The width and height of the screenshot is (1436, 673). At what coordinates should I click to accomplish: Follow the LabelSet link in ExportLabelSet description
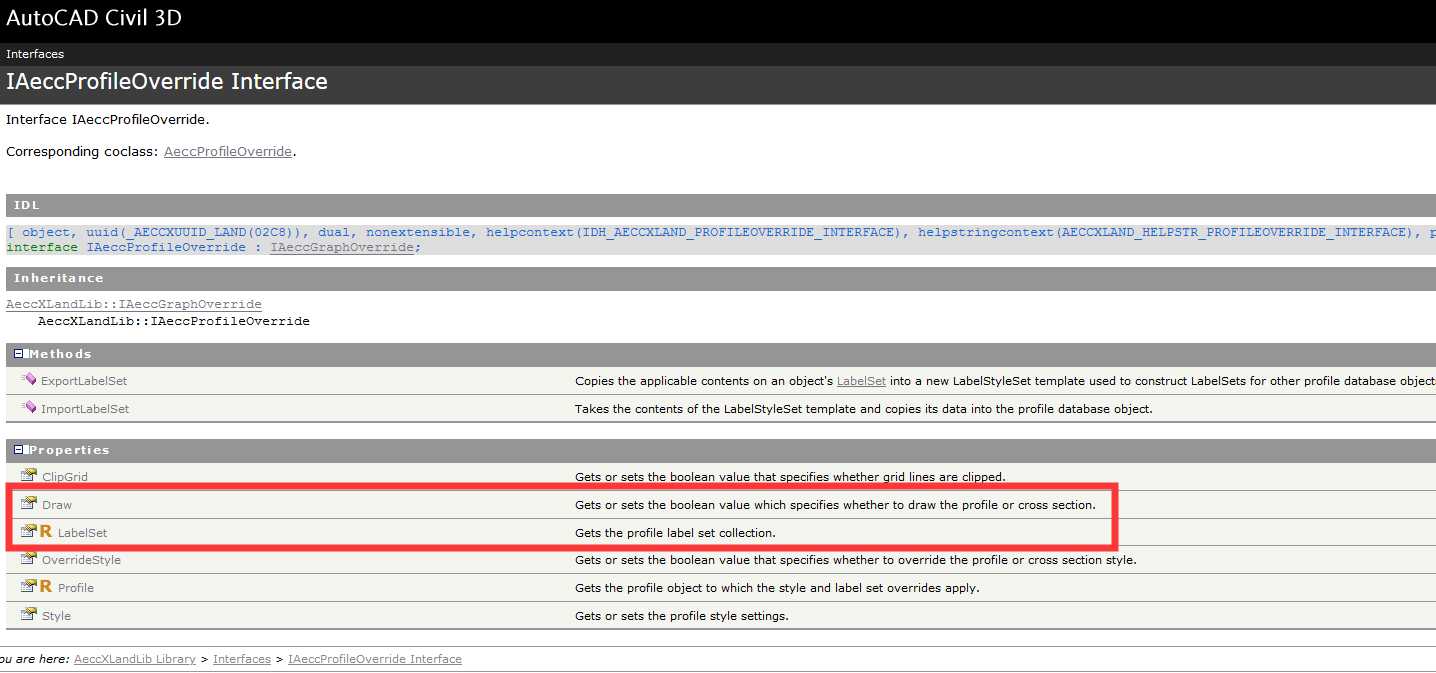pyautogui.click(x=861, y=381)
